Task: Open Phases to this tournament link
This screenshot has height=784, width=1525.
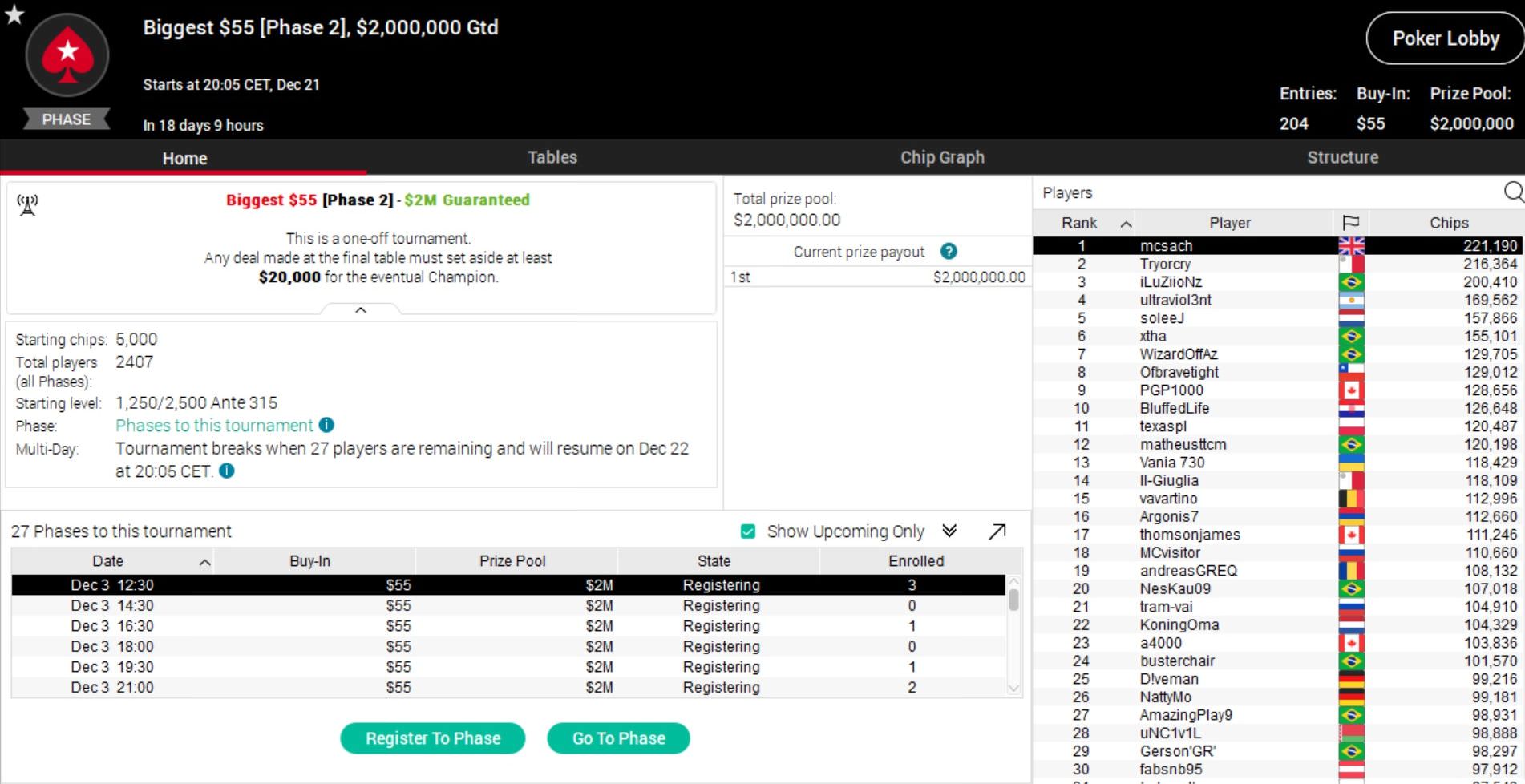Action: [214, 426]
